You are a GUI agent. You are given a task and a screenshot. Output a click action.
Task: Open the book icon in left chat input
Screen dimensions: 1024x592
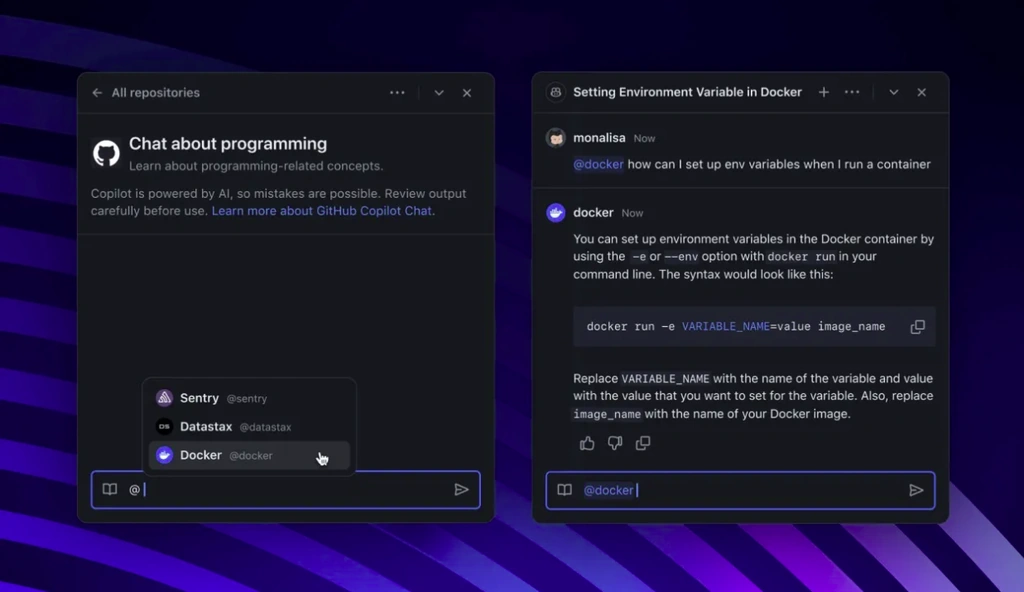click(x=110, y=489)
